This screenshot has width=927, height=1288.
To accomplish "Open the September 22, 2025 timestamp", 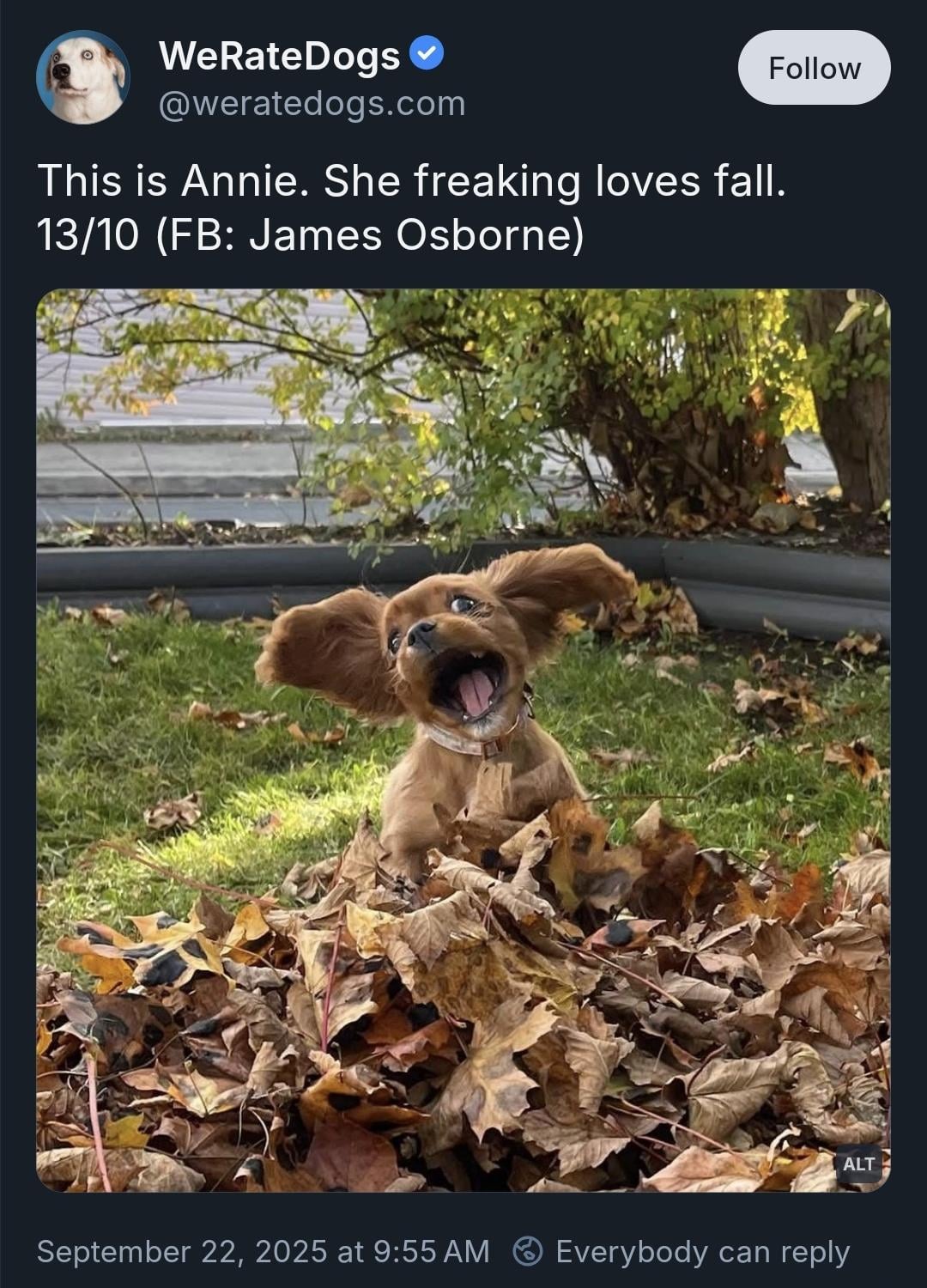I will click(263, 1251).
